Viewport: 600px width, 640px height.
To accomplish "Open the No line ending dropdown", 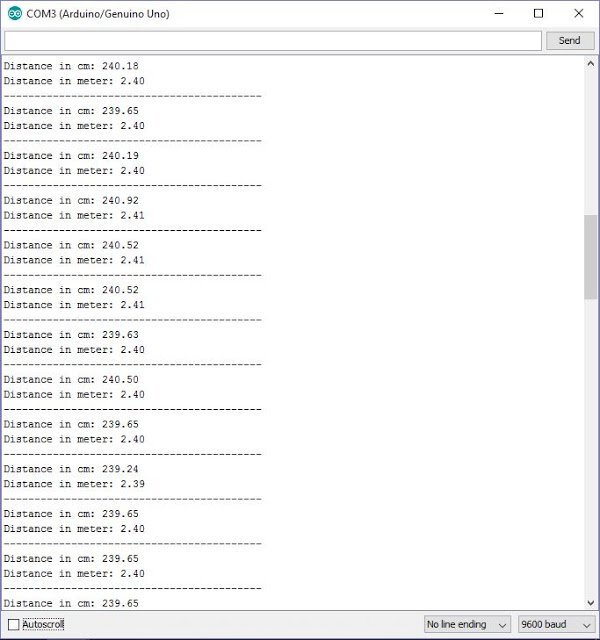I will click(x=467, y=624).
